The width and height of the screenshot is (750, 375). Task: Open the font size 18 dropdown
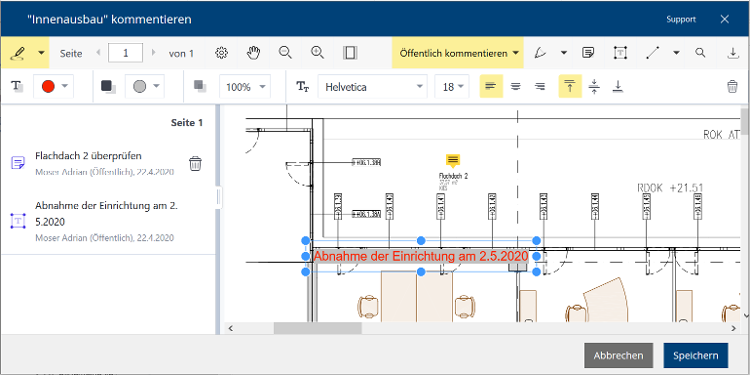coord(452,87)
